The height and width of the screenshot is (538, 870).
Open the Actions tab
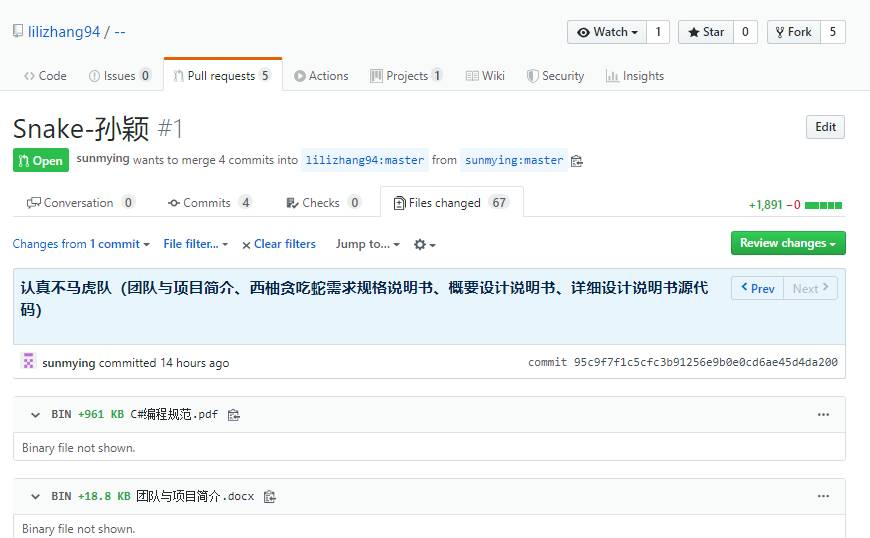click(x=321, y=76)
